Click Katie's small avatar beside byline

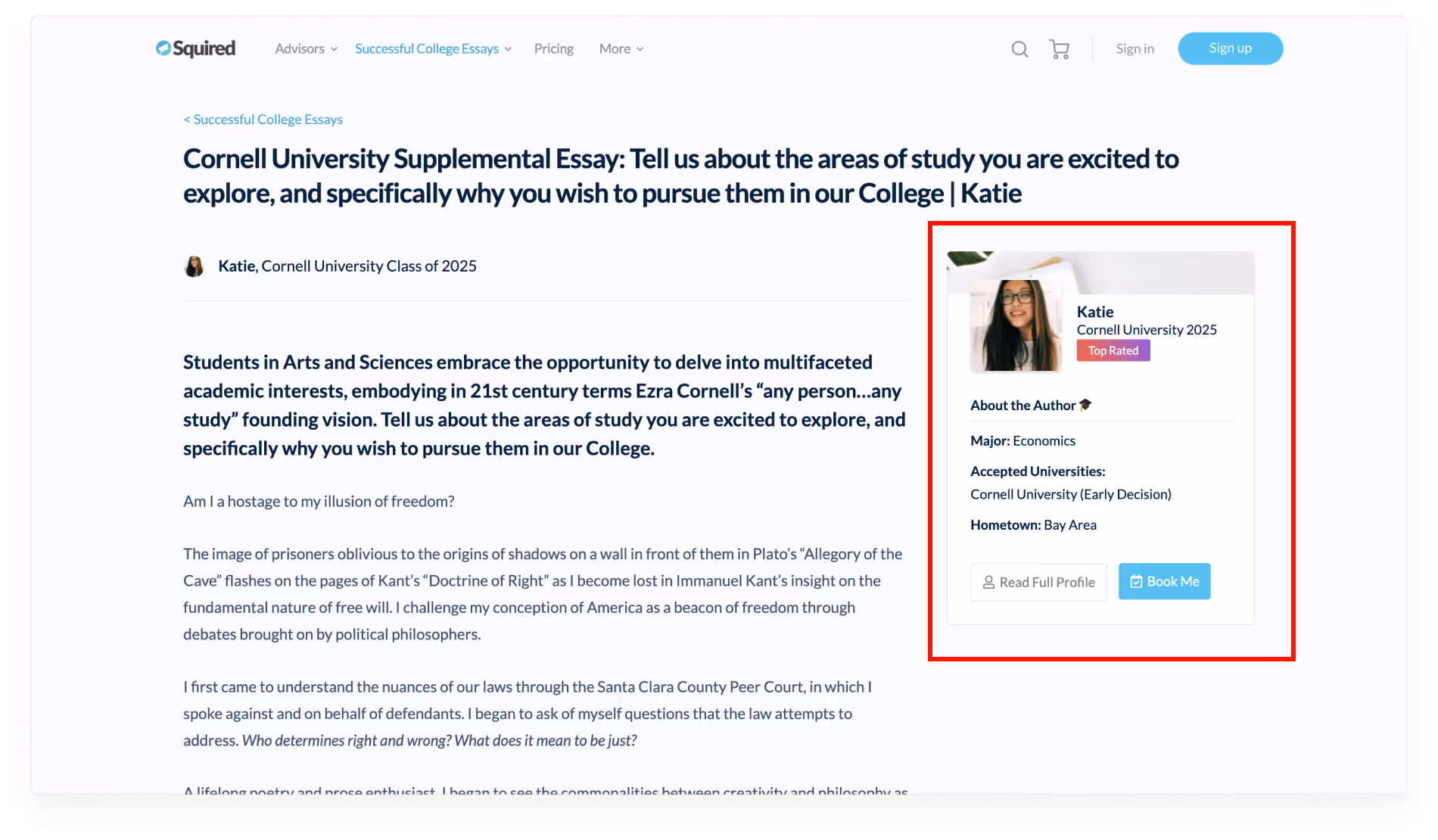[x=195, y=266]
